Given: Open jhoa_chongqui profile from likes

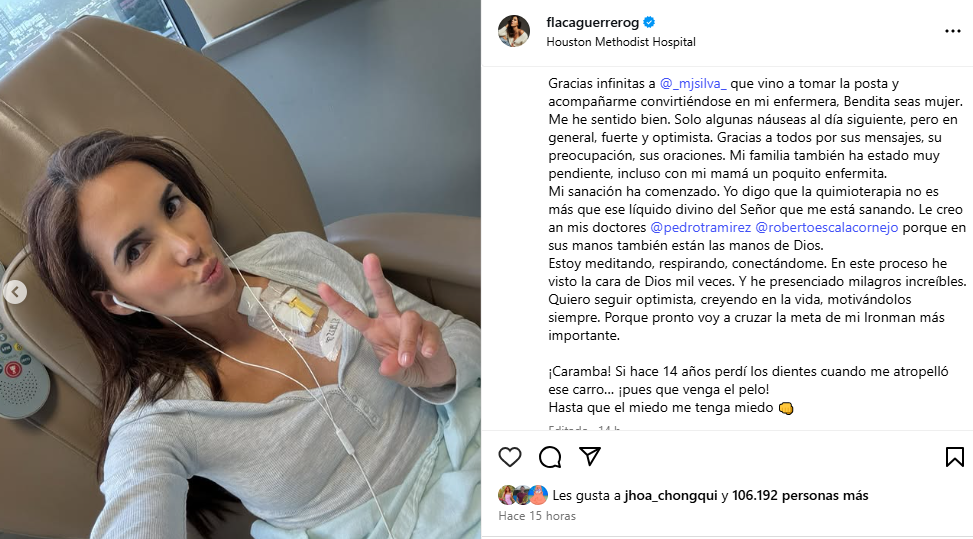Looking at the screenshot, I should 671,496.
